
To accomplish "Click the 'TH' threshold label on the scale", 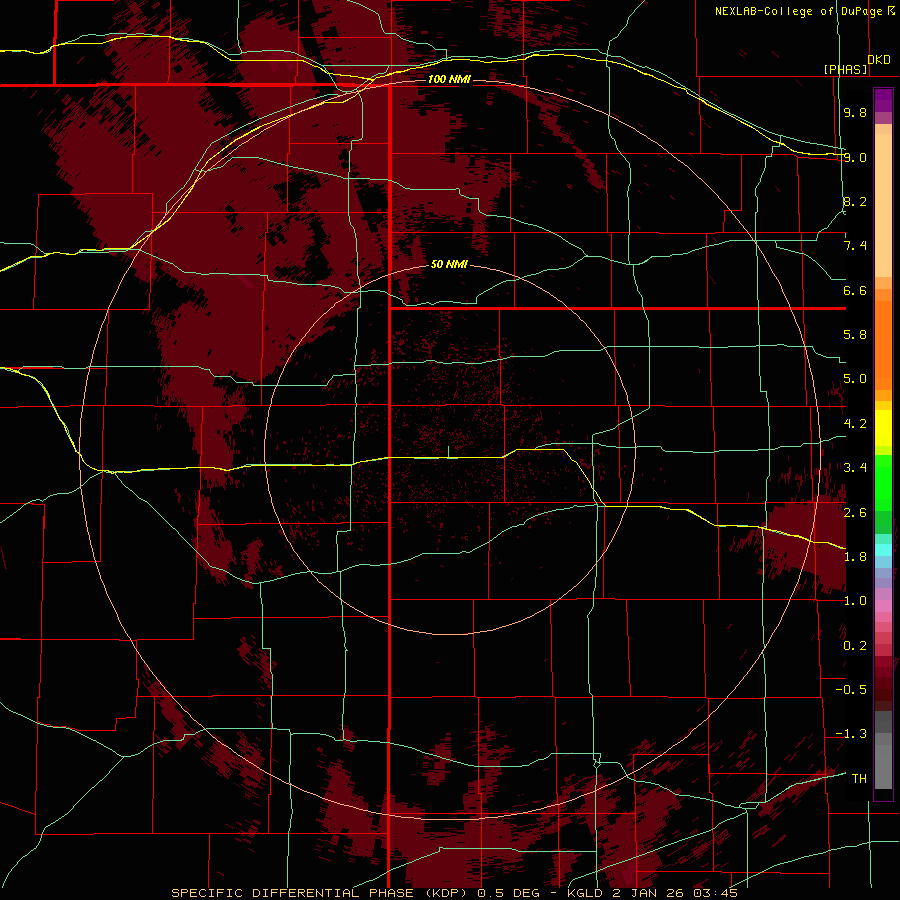I will click(x=859, y=779).
